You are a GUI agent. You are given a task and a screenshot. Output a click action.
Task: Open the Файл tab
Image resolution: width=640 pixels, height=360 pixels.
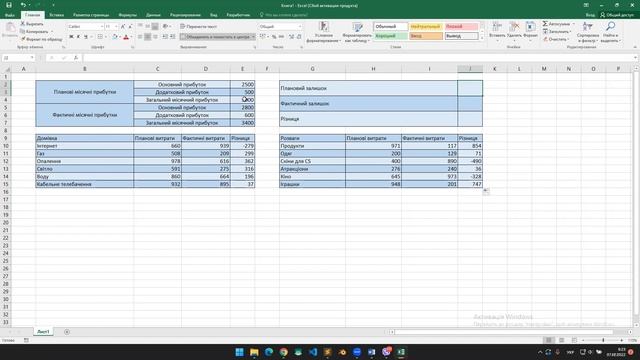pos(10,15)
